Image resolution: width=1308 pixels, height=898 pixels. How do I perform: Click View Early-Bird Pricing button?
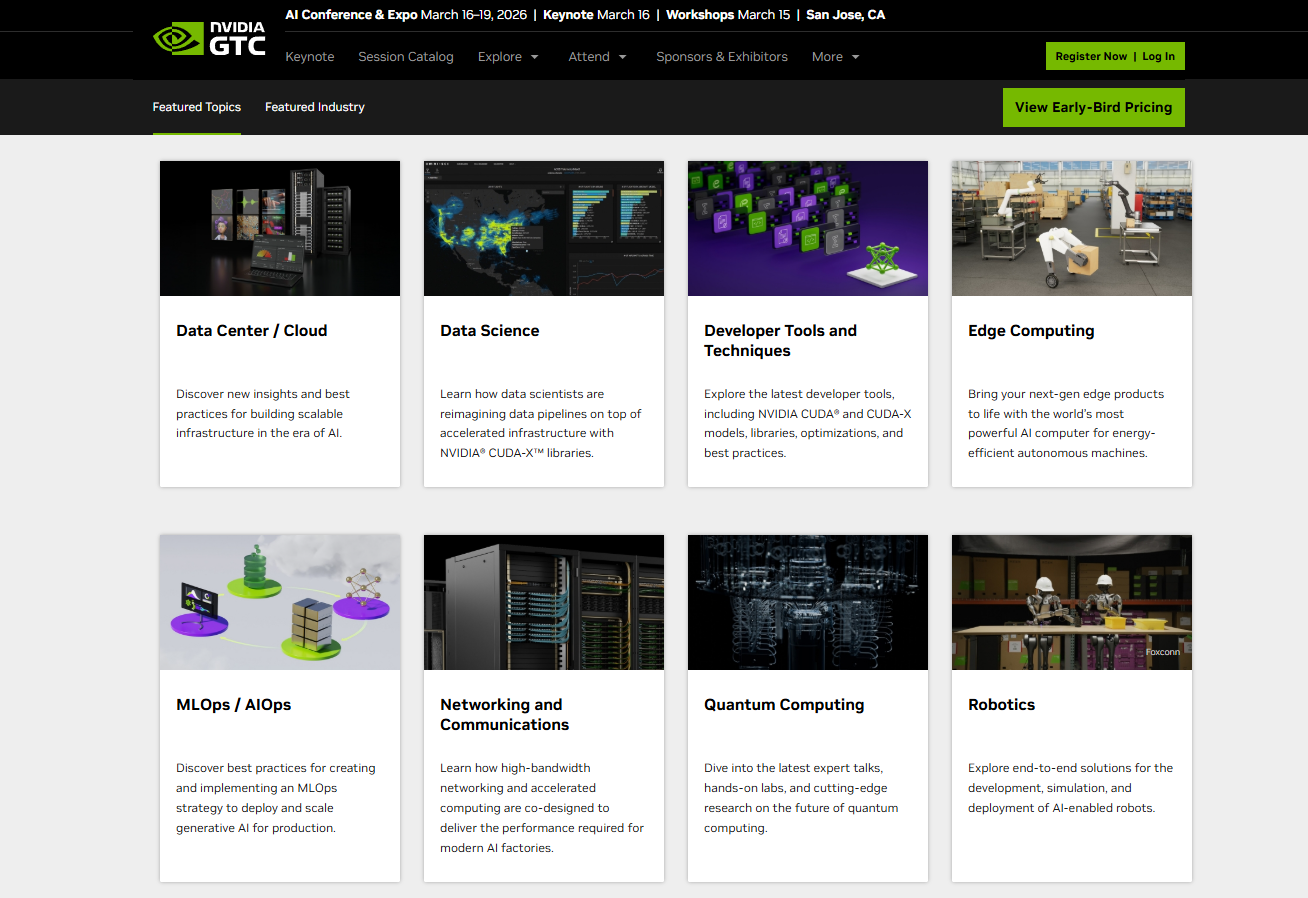click(1093, 108)
